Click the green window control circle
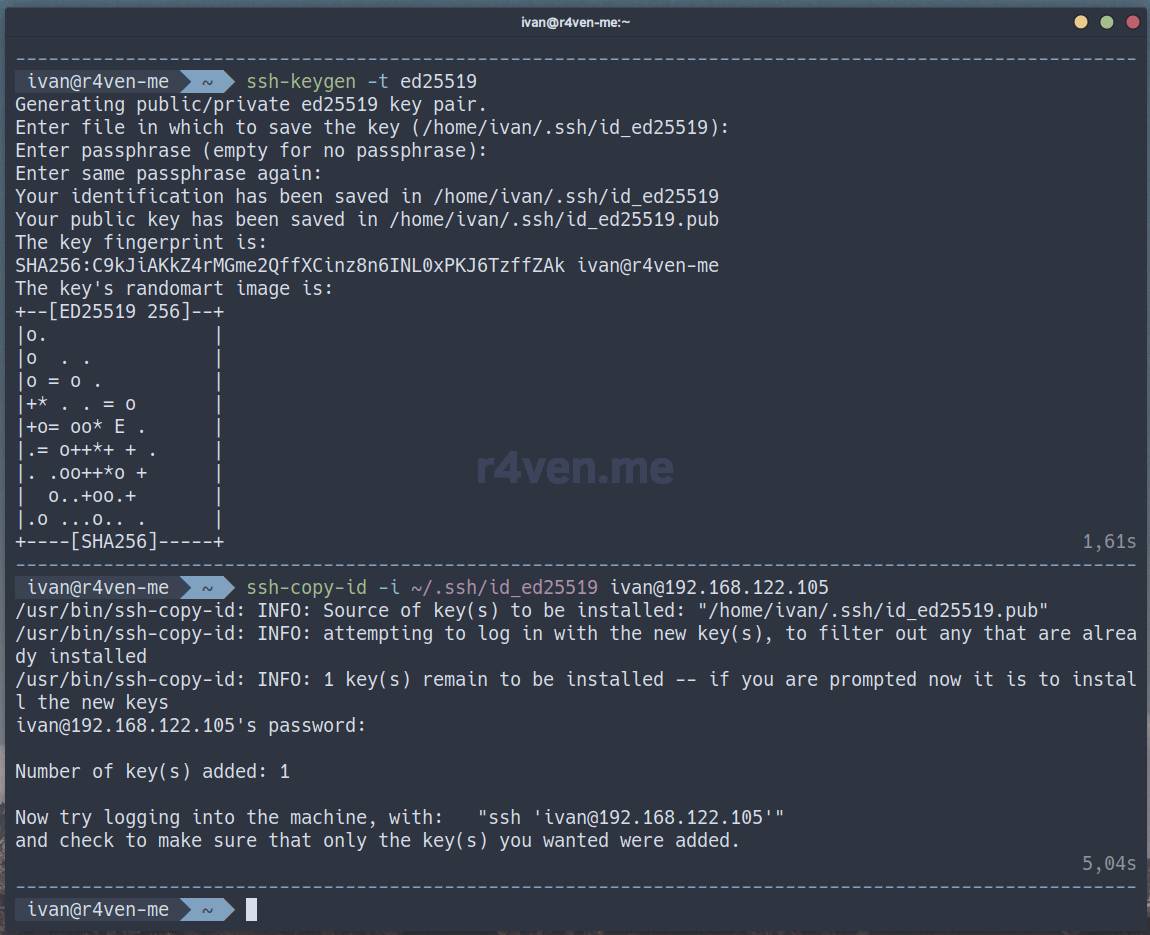Viewport: 1150px width, 935px height. 1106,20
